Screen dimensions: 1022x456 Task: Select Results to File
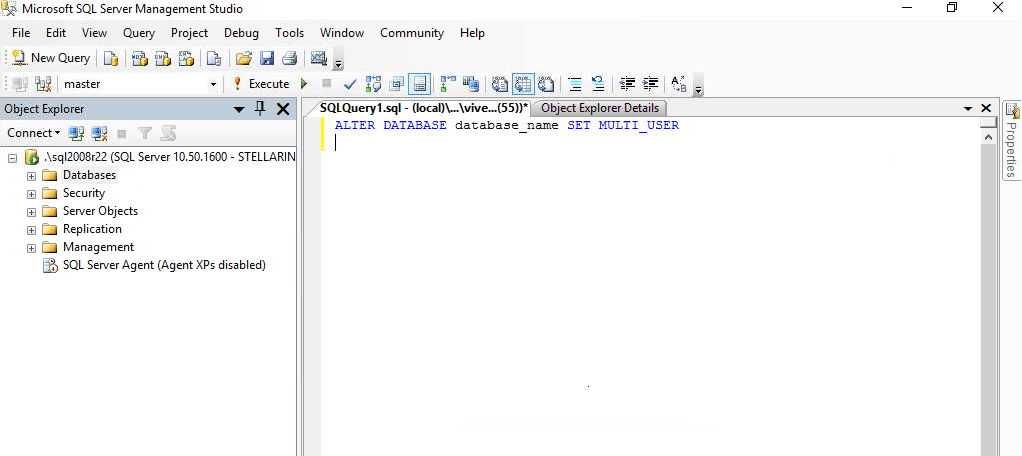[546, 83]
